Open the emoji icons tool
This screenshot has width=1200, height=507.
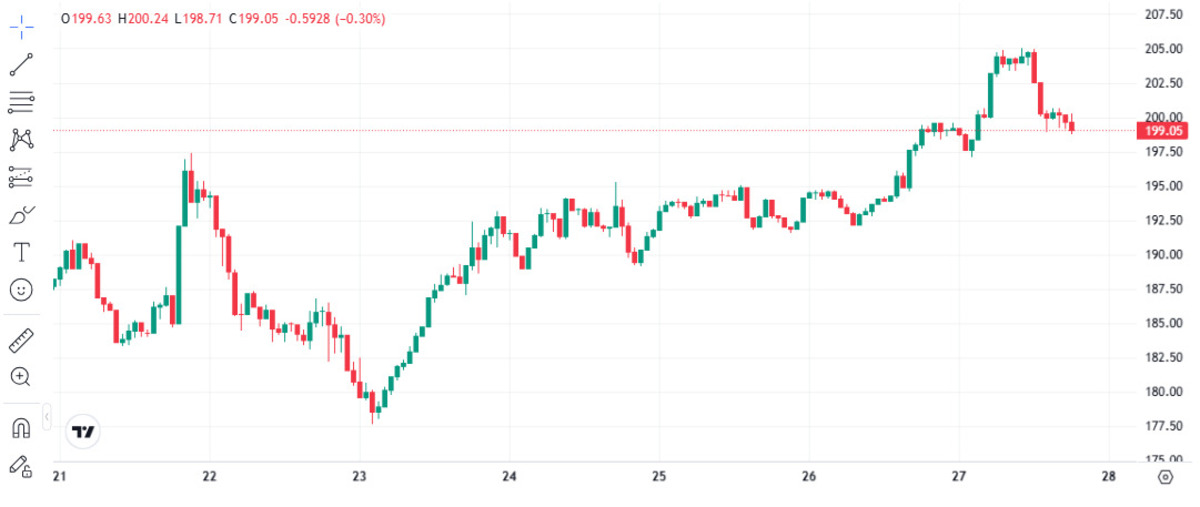coord(21,289)
